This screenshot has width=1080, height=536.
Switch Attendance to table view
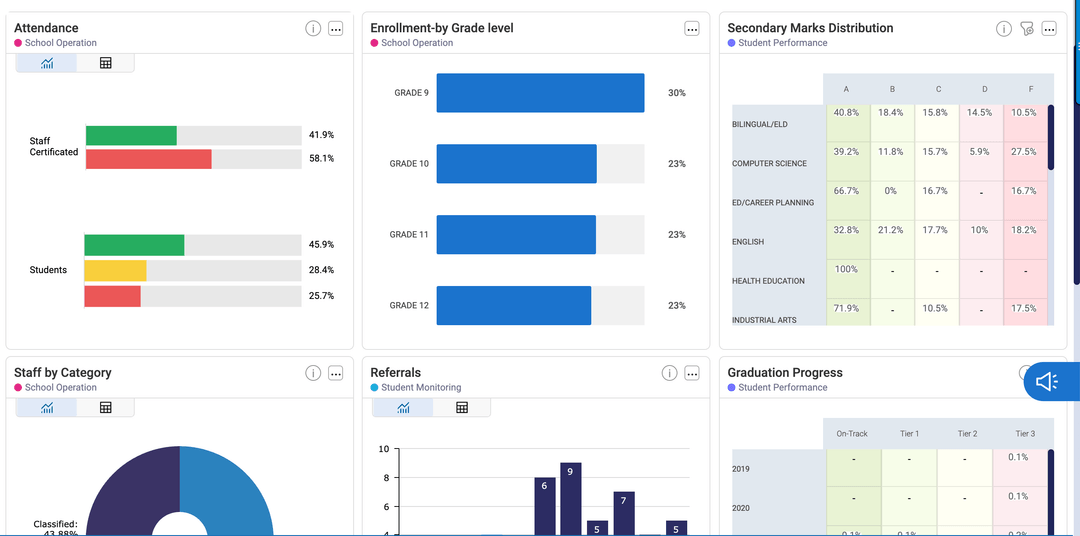coord(105,63)
